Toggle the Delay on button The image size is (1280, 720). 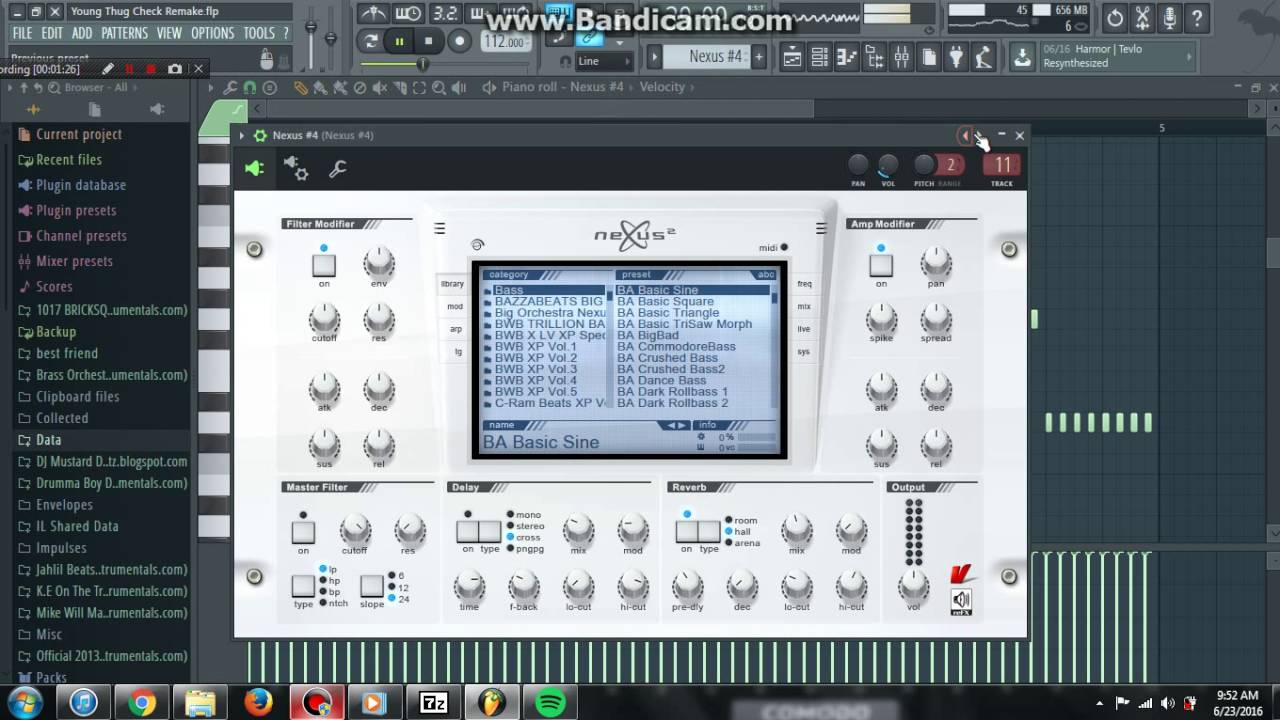(467, 532)
